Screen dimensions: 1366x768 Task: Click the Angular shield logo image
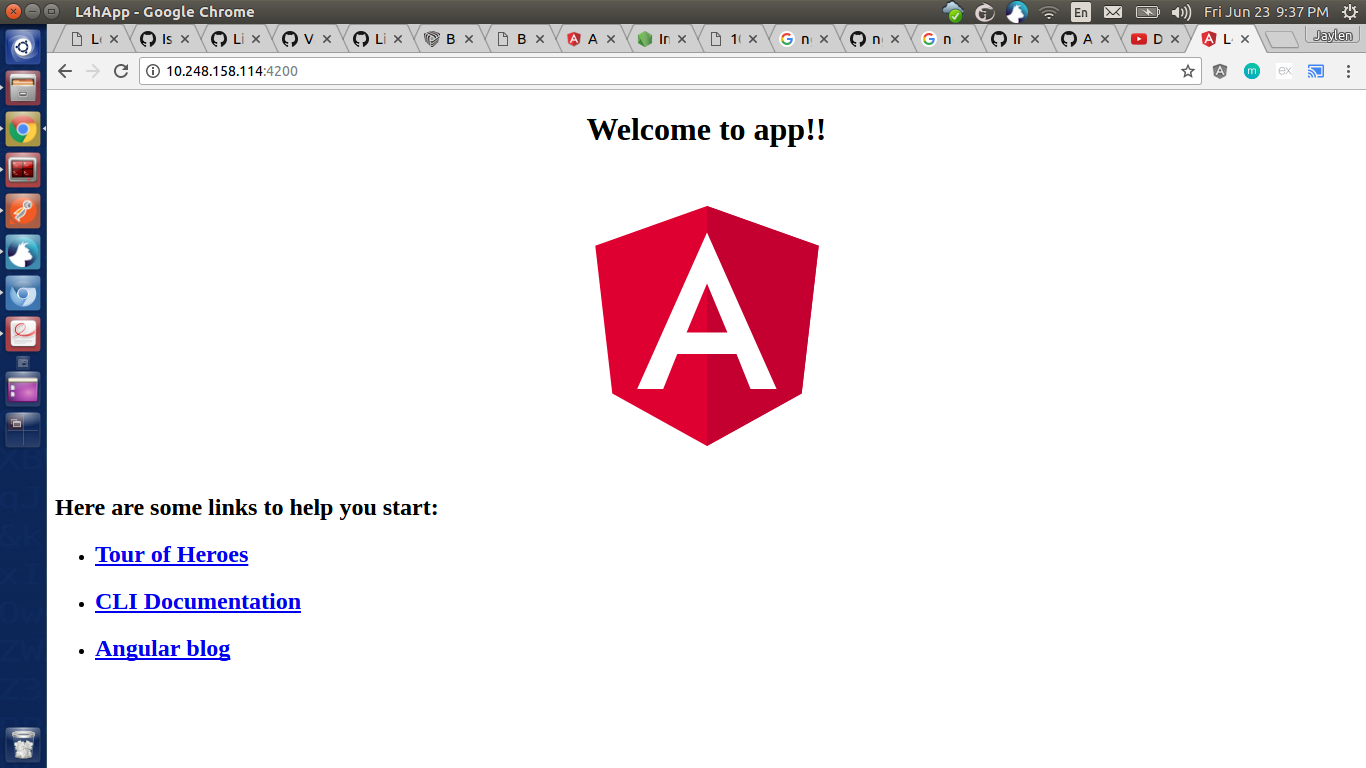click(707, 326)
